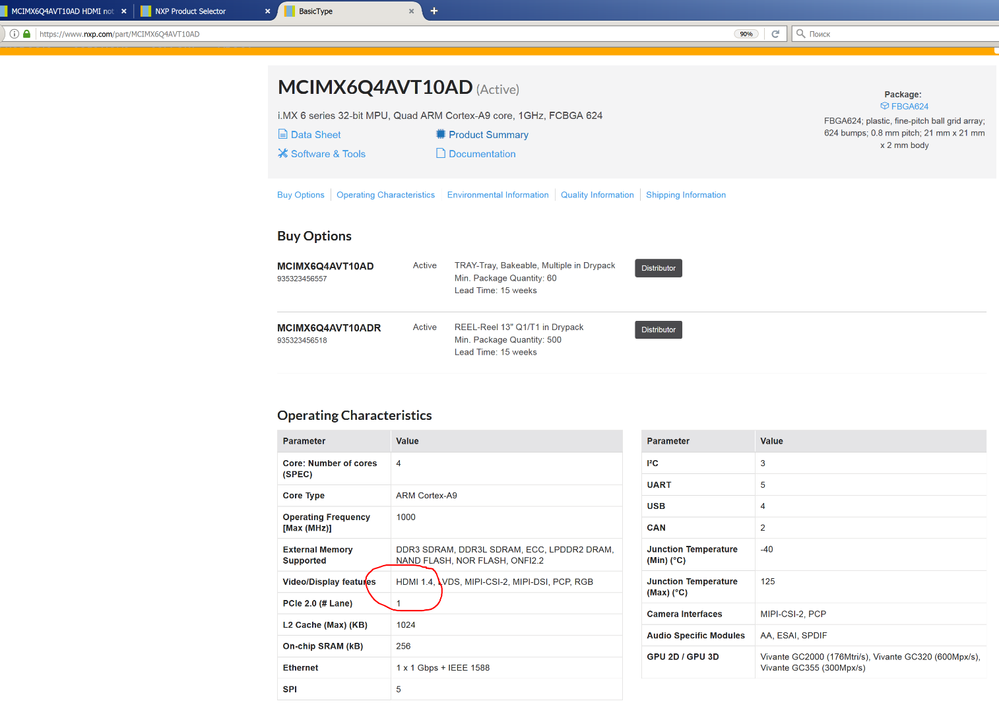Click part code 935323456518
Image resolution: width=999 pixels, height=713 pixels.
[302, 340]
